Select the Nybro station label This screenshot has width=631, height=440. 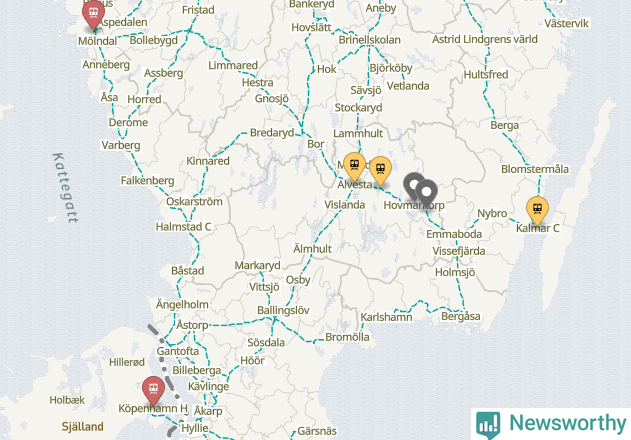[x=492, y=213]
